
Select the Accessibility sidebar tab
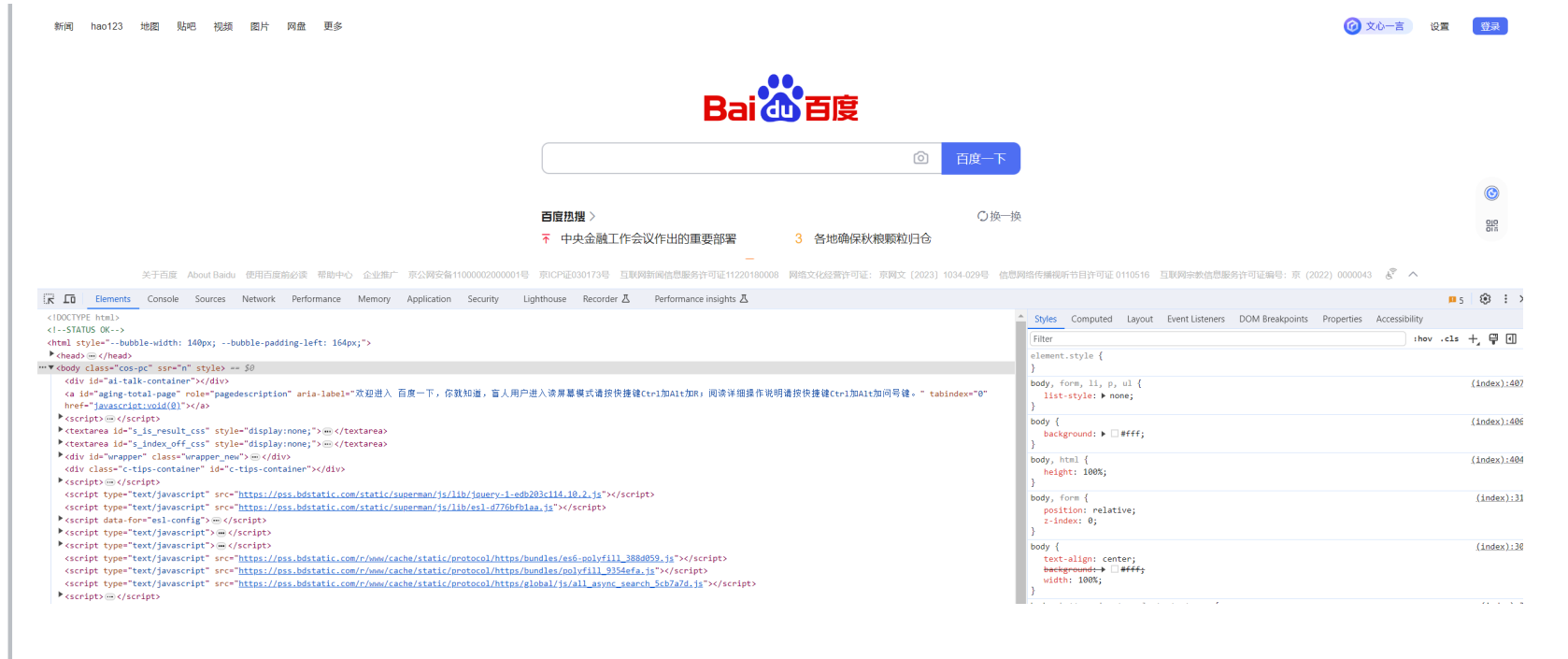pyautogui.click(x=1400, y=320)
